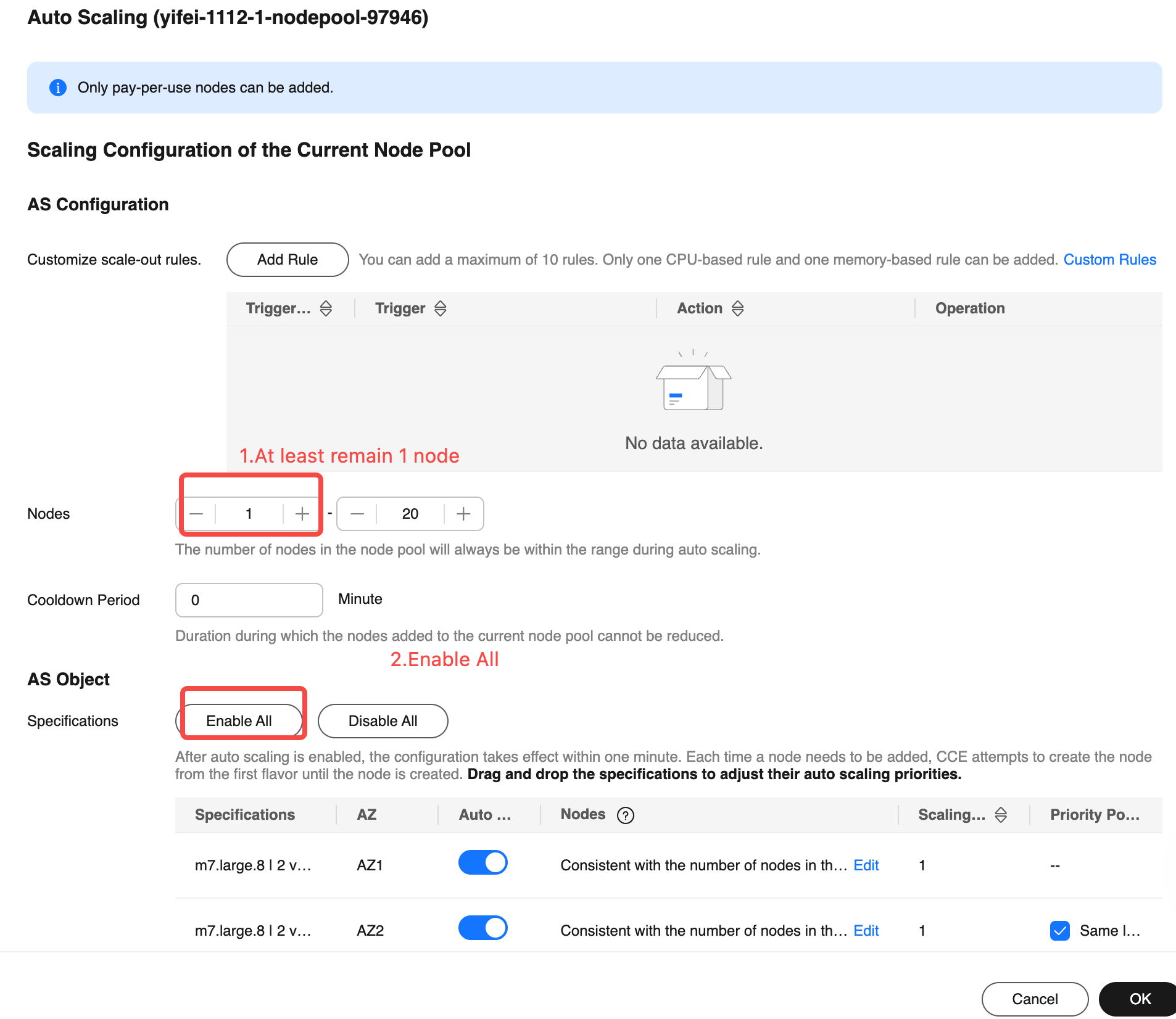Toggle auto scaling for the AZ1 specification
Screen dimensions: 1176x1019
point(482,862)
